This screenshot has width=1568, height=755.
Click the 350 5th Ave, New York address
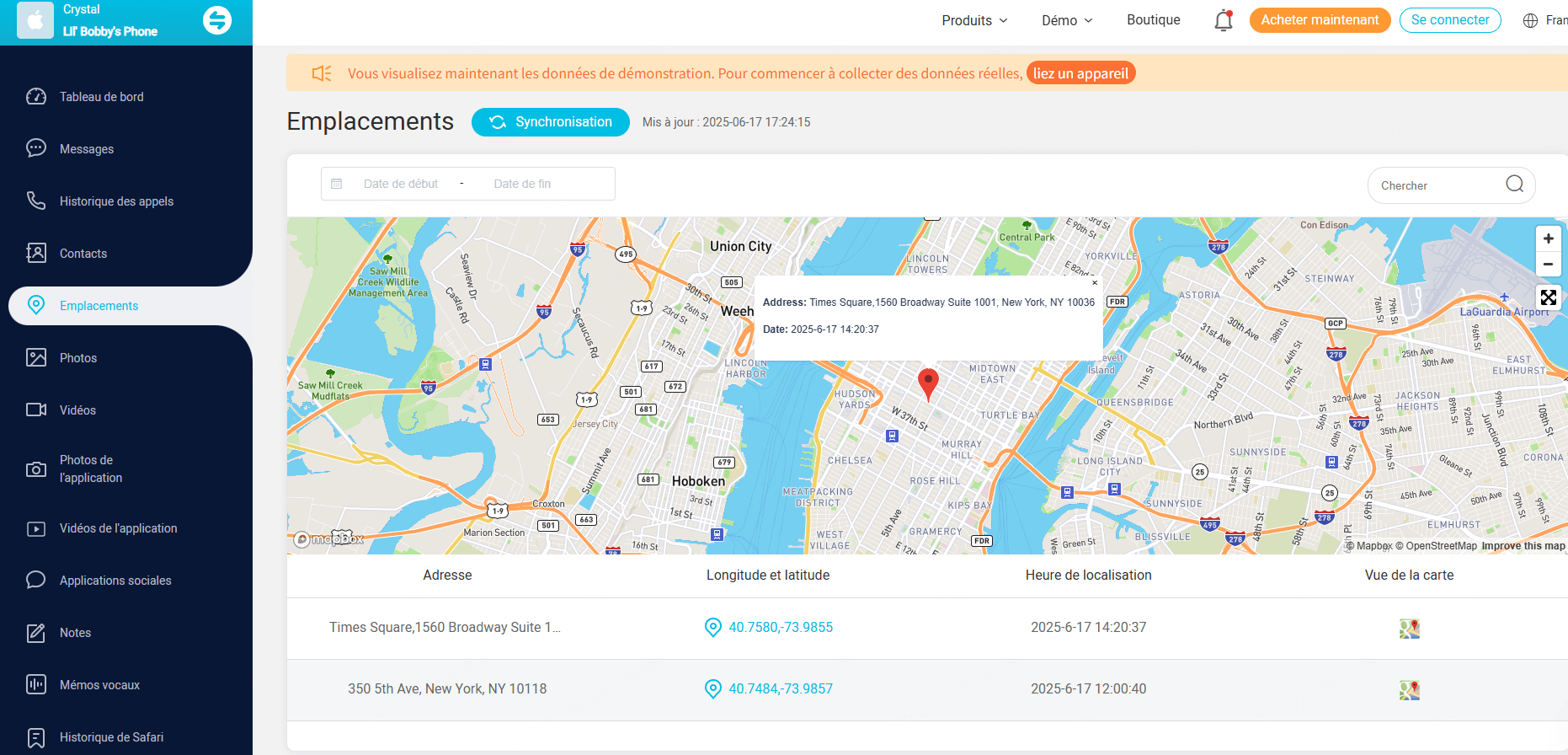coord(447,688)
